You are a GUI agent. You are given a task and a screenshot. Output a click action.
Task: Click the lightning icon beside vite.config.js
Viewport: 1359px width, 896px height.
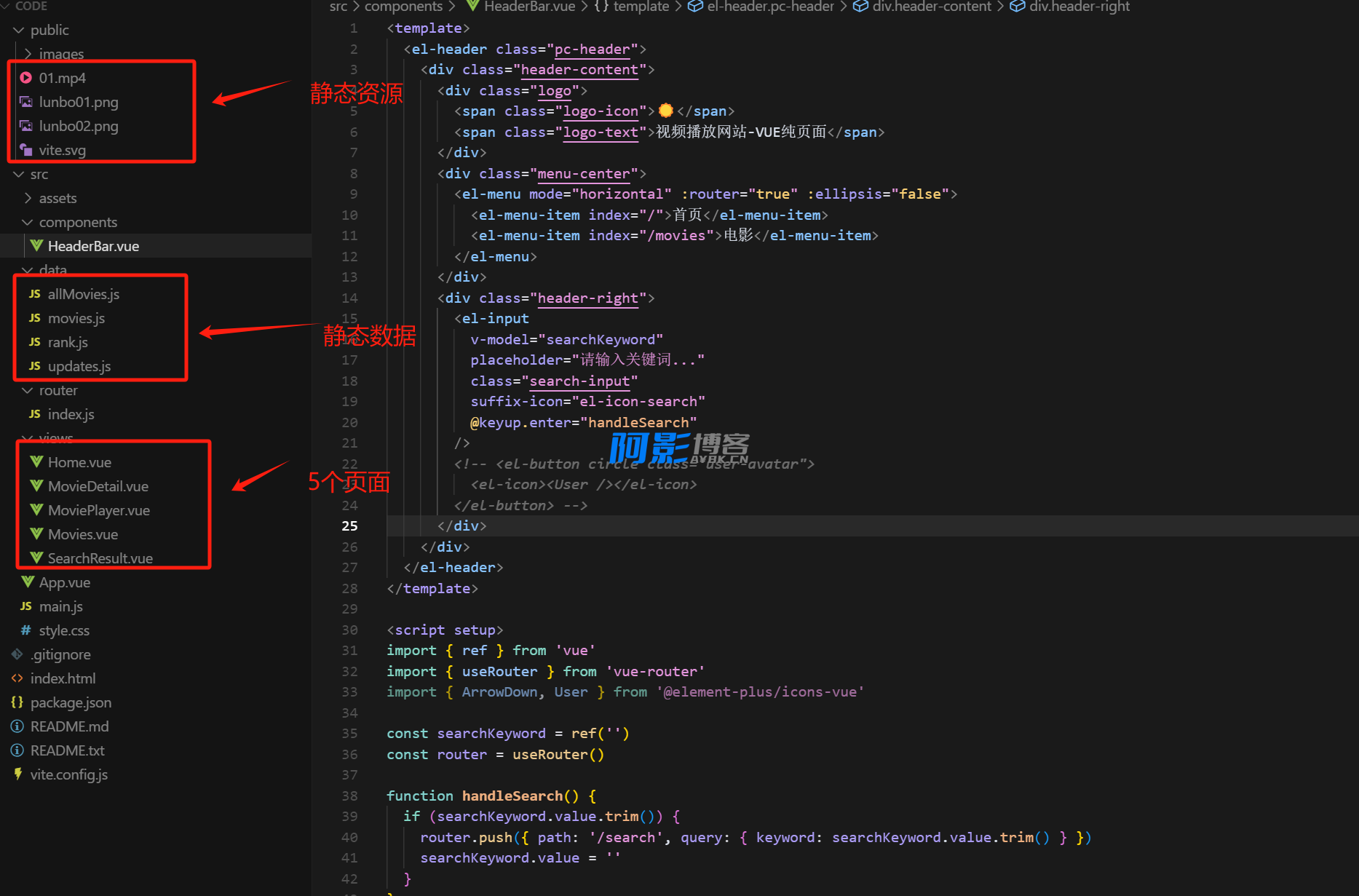(x=17, y=774)
